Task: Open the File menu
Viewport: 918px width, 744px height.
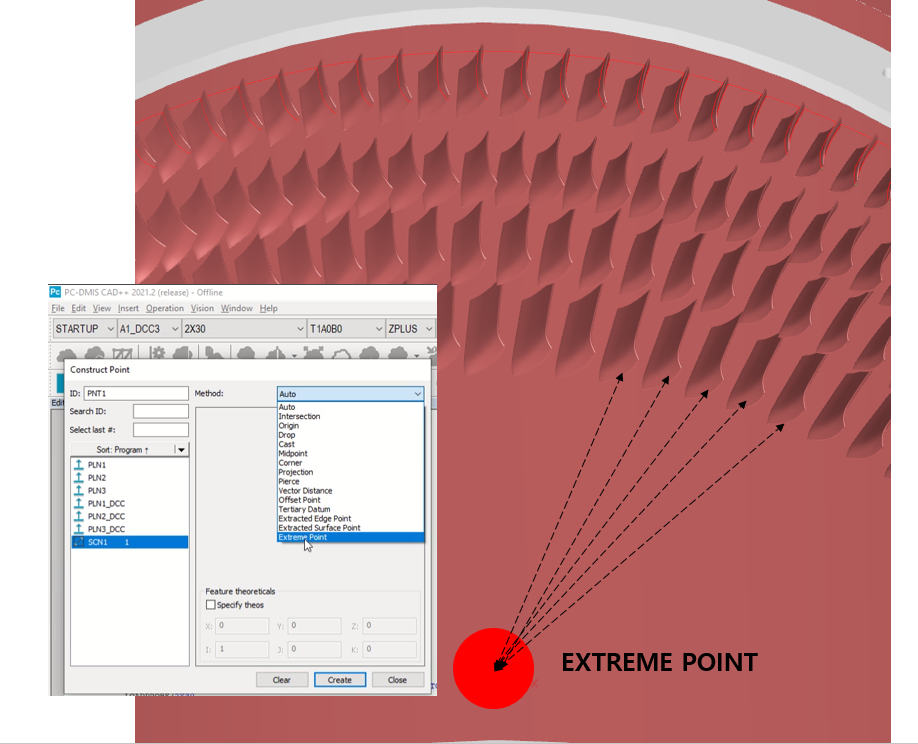Action: point(58,308)
